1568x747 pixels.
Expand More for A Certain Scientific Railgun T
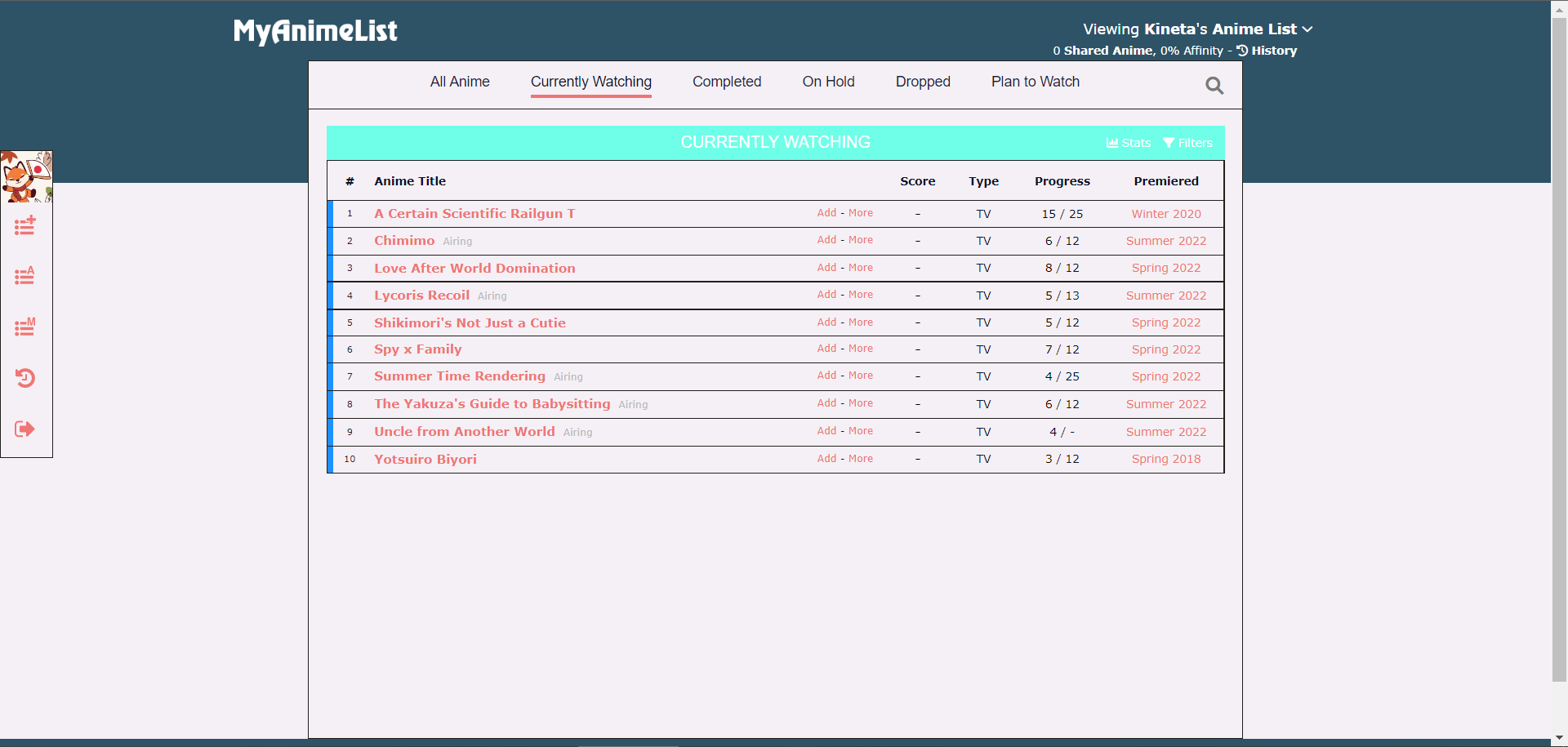coord(861,213)
